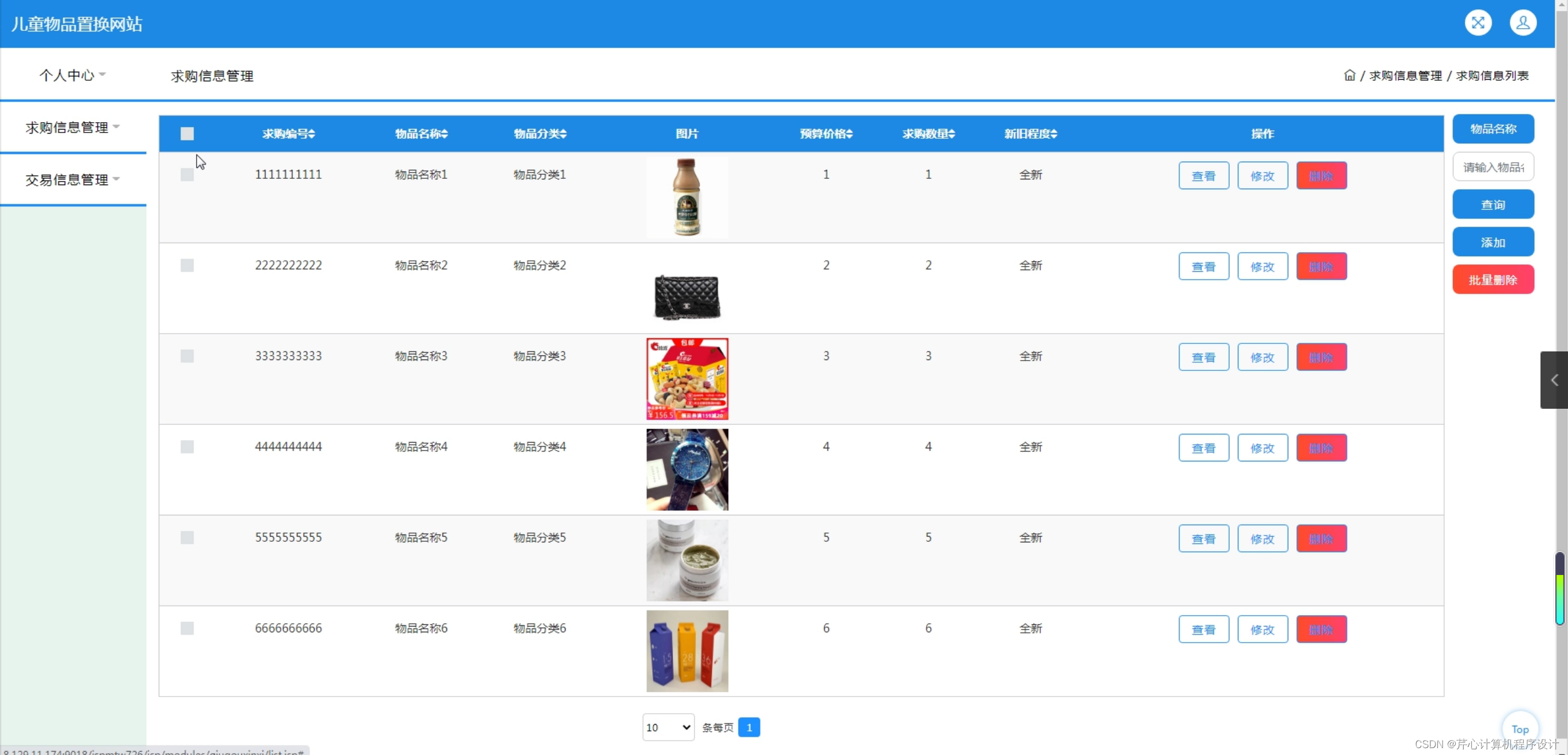Viewport: 1568px width, 755px height.
Task: Click the 请输入物品名称 search input field
Action: click(1492, 167)
